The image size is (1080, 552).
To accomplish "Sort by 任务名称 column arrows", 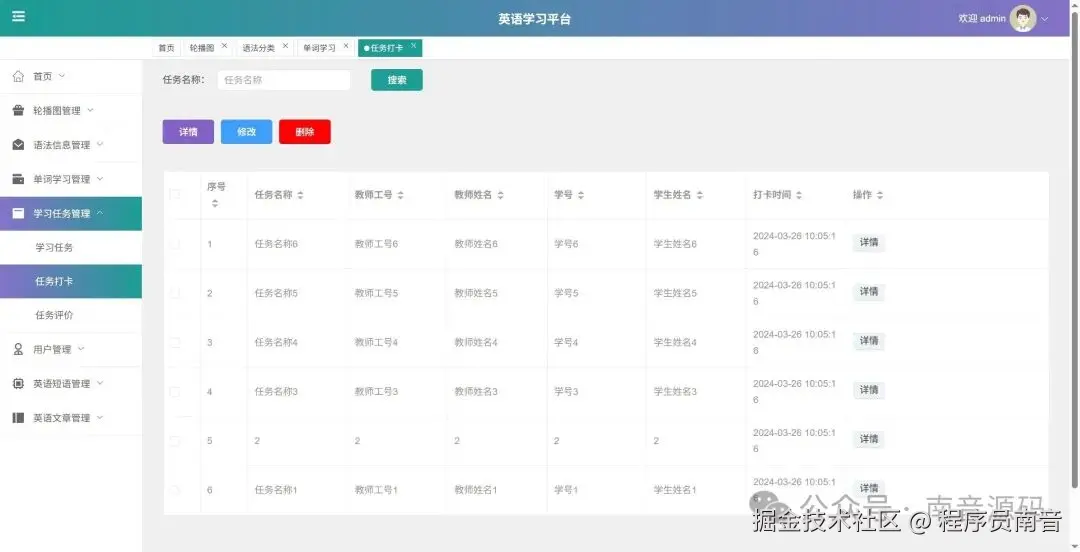I will (300, 195).
